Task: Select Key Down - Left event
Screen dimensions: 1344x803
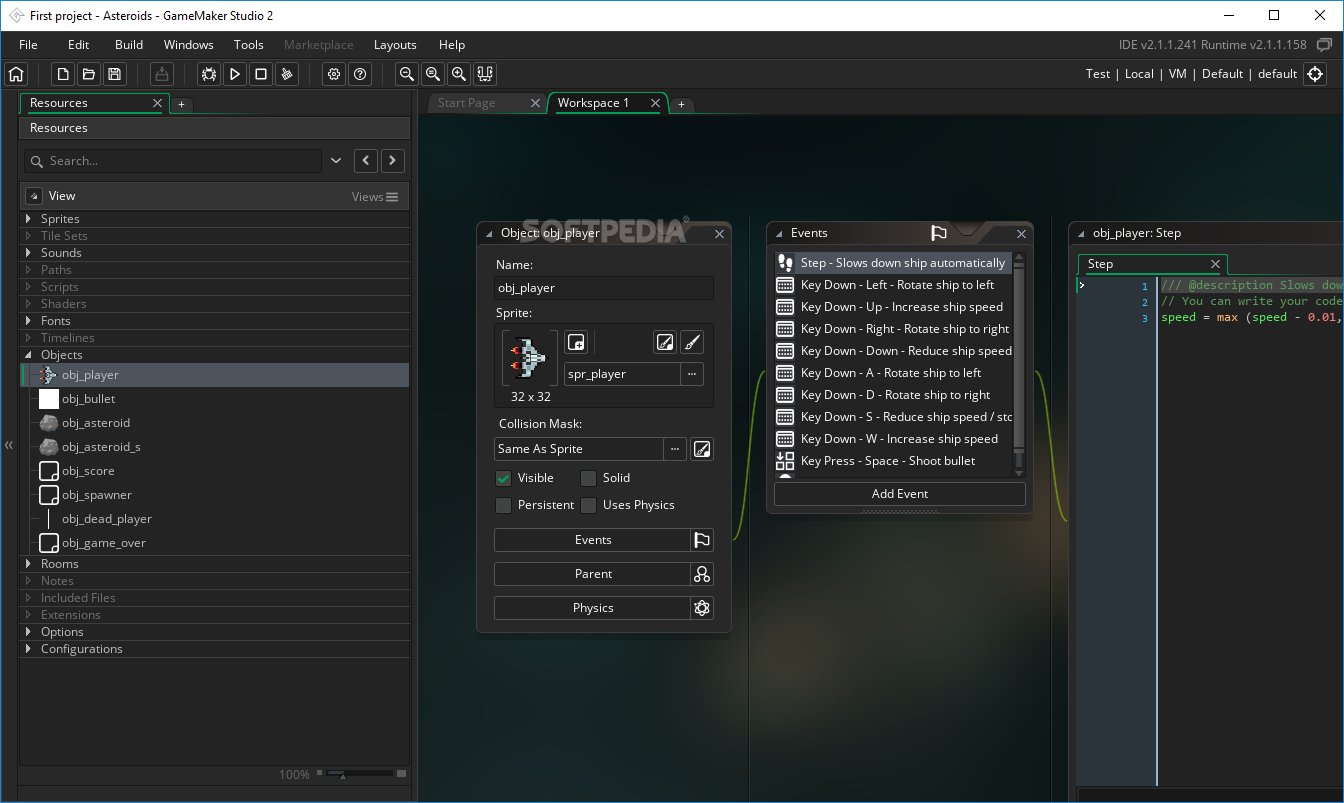Action: (893, 285)
